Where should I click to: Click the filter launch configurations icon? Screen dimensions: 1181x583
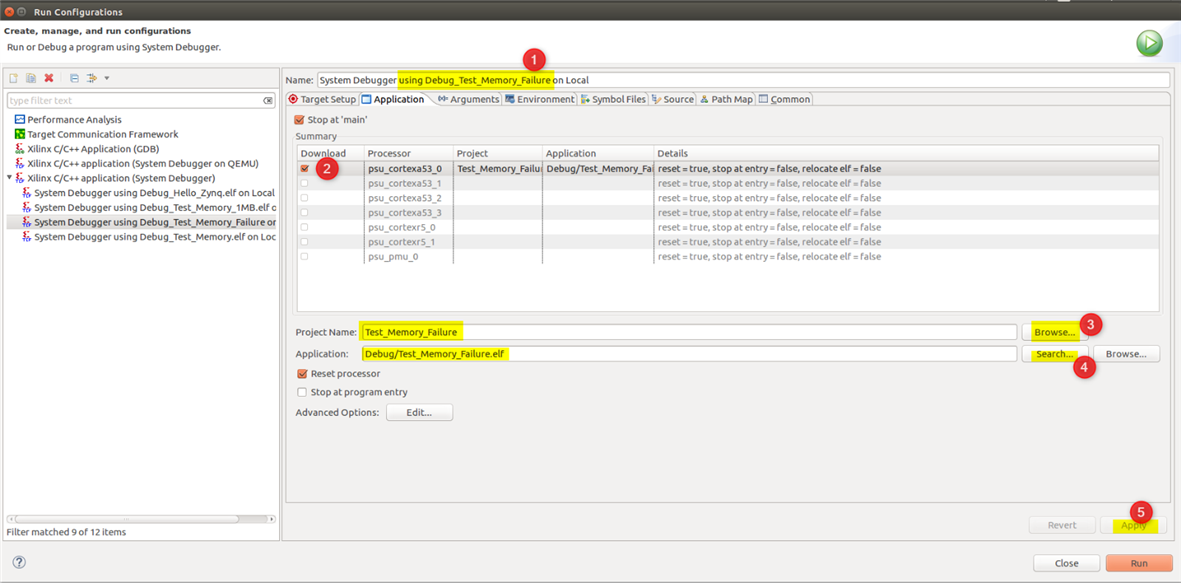[x=92, y=78]
